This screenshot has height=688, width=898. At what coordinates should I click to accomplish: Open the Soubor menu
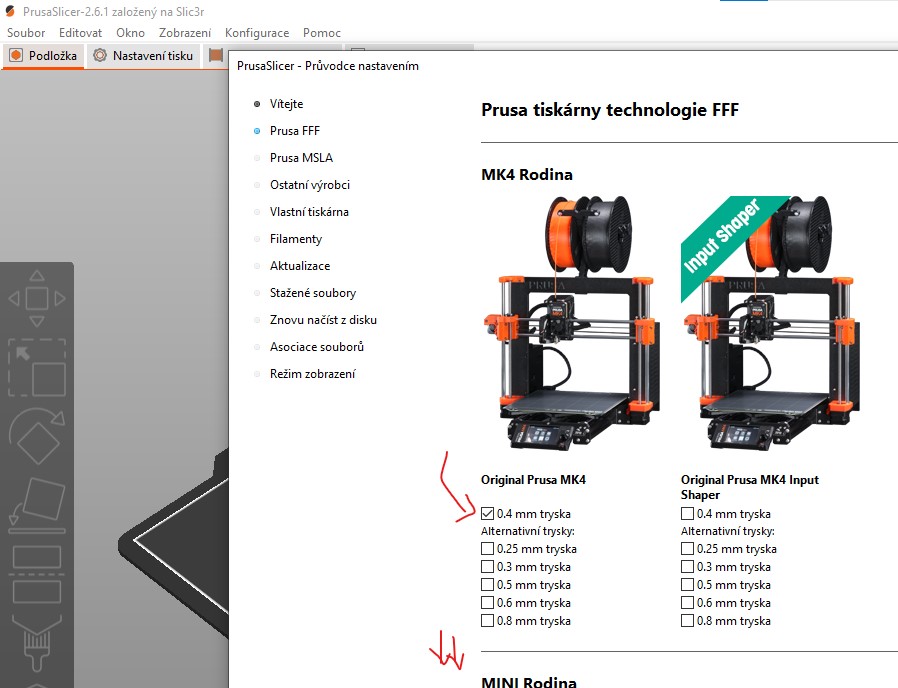tap(26, 33)
